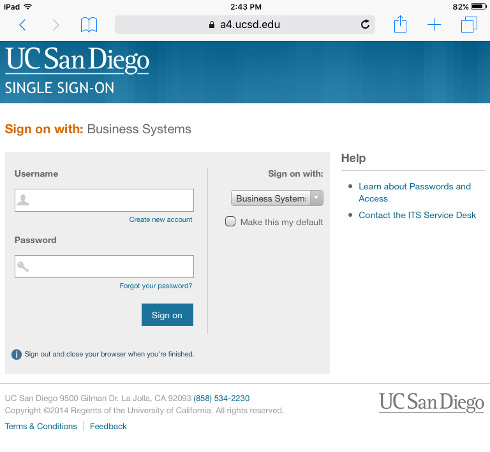Image resolution: width=490 pixels, height=452 pixels.
Task: Click the Password input field
Action: coord(104,266)
